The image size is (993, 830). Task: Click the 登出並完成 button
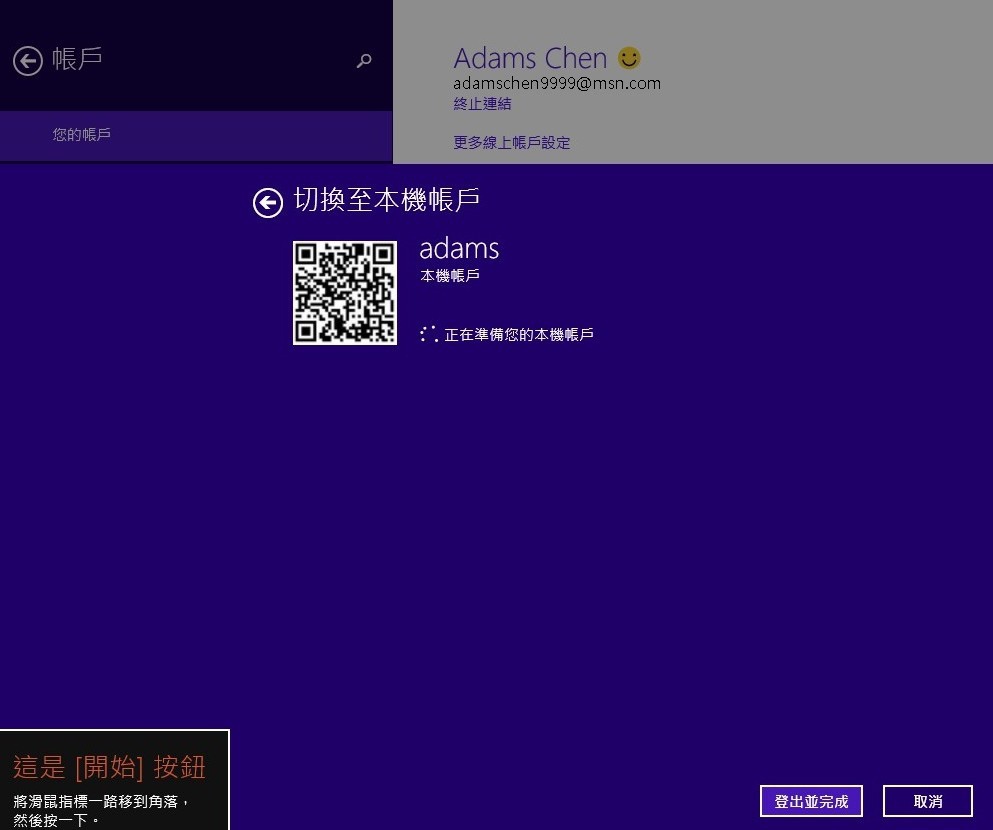point(811,802)
